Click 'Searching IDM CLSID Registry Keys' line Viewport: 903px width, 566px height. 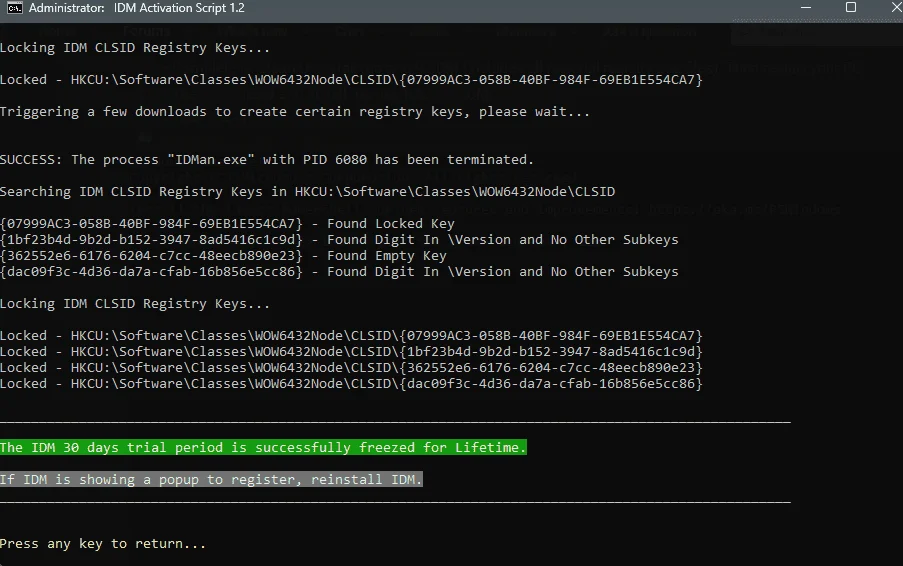click(x=308, y=191)
